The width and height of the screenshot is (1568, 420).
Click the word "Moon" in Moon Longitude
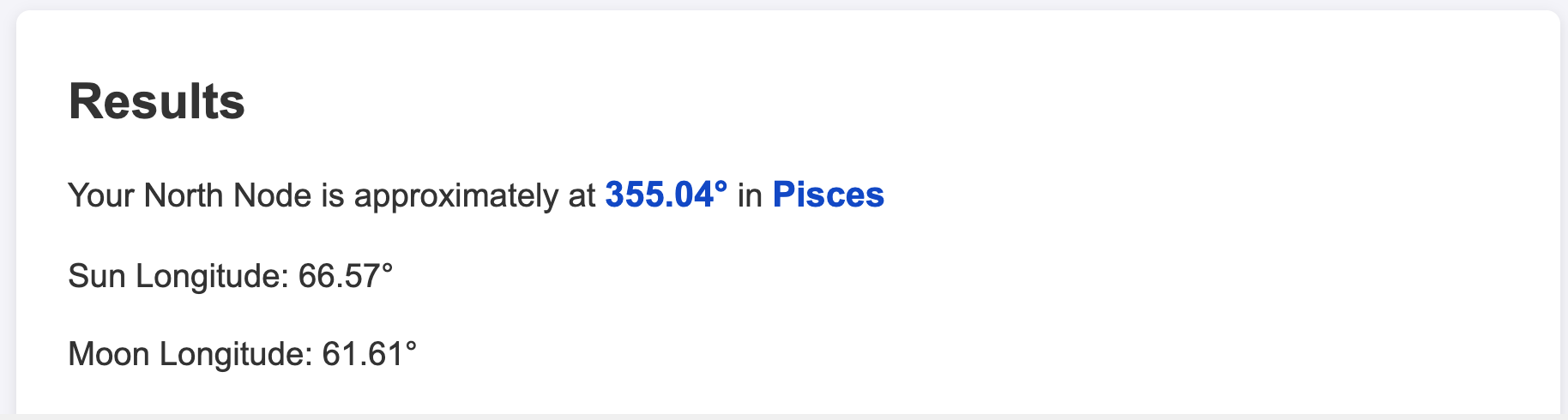pyautogui.click(x=109, y=354)
